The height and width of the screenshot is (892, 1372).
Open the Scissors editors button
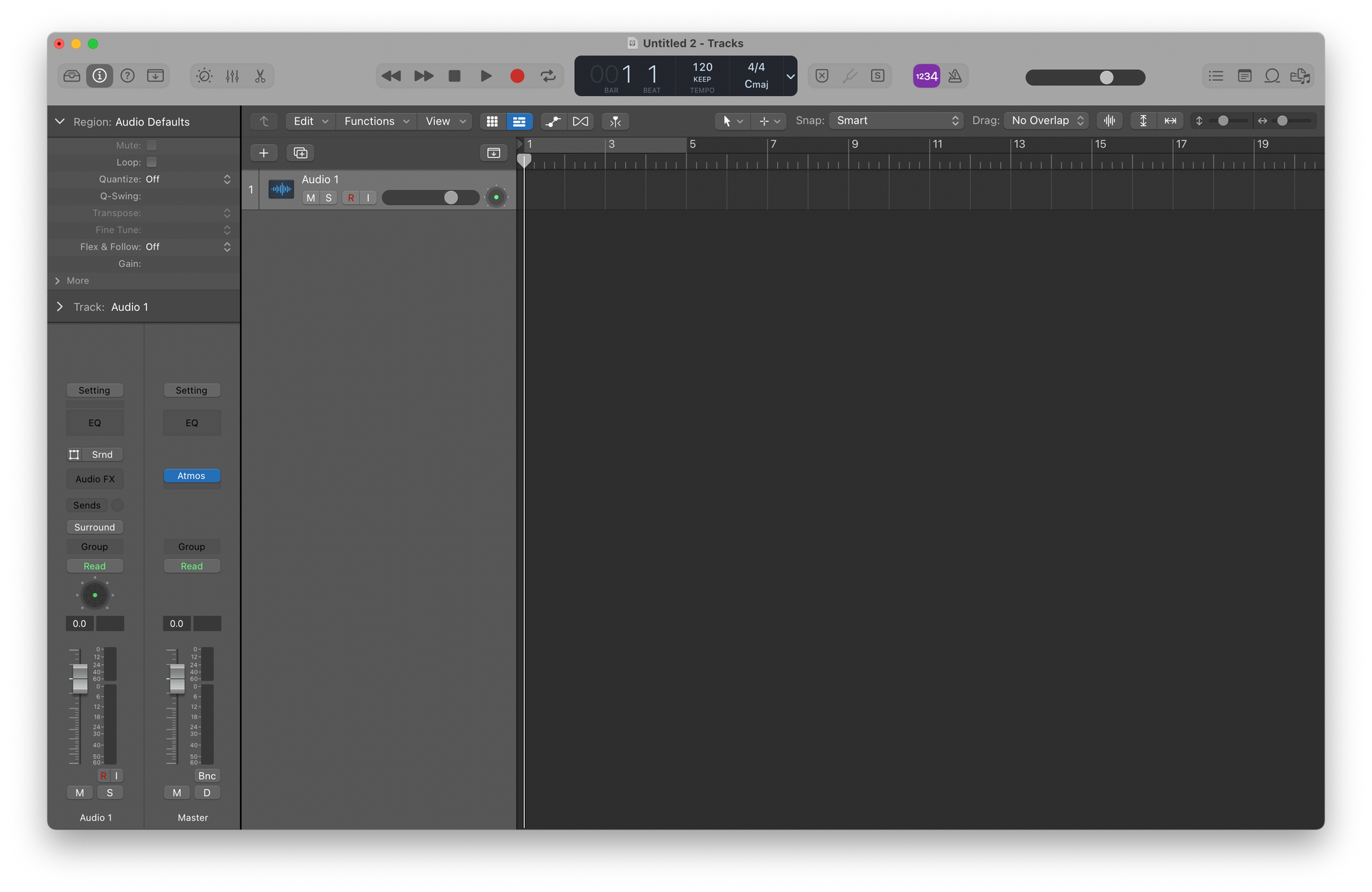(260, 76)
